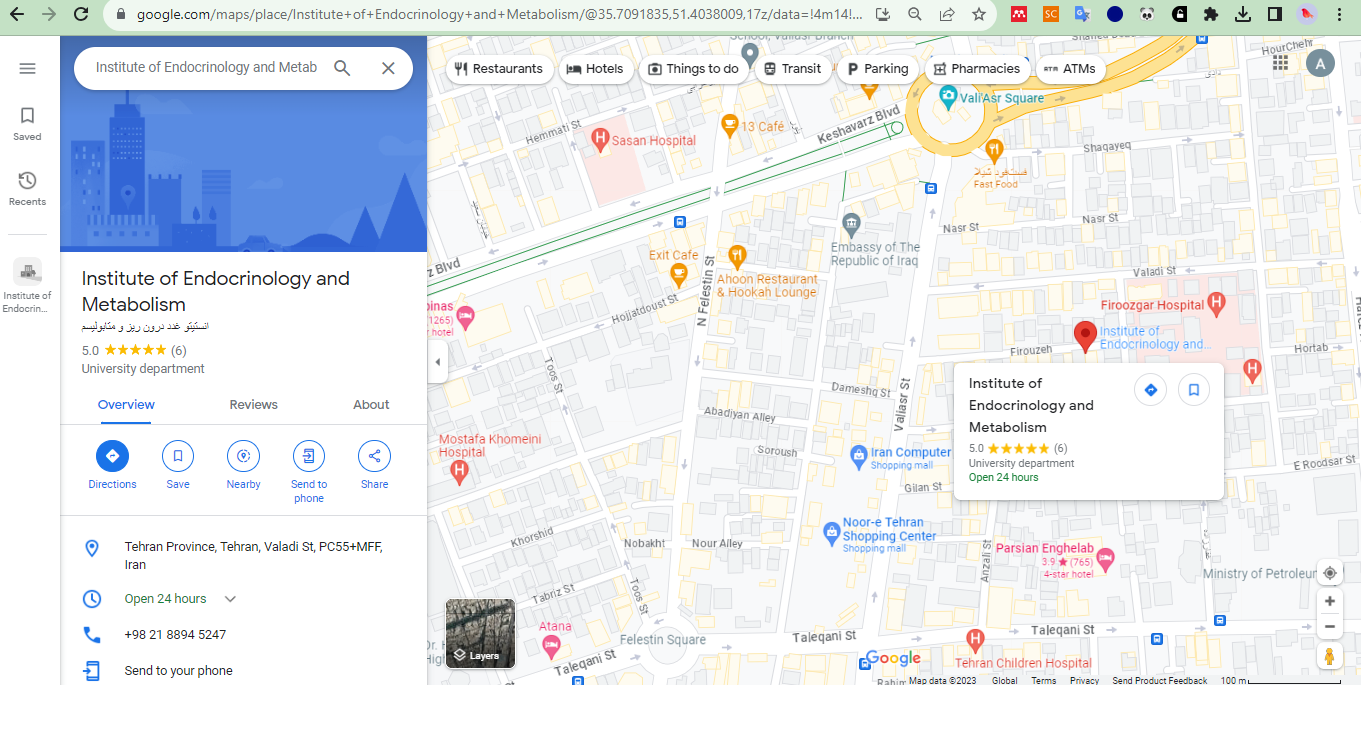Zoom in the map with plus button
This screenshot has width=1368, height=730.
1330,601
